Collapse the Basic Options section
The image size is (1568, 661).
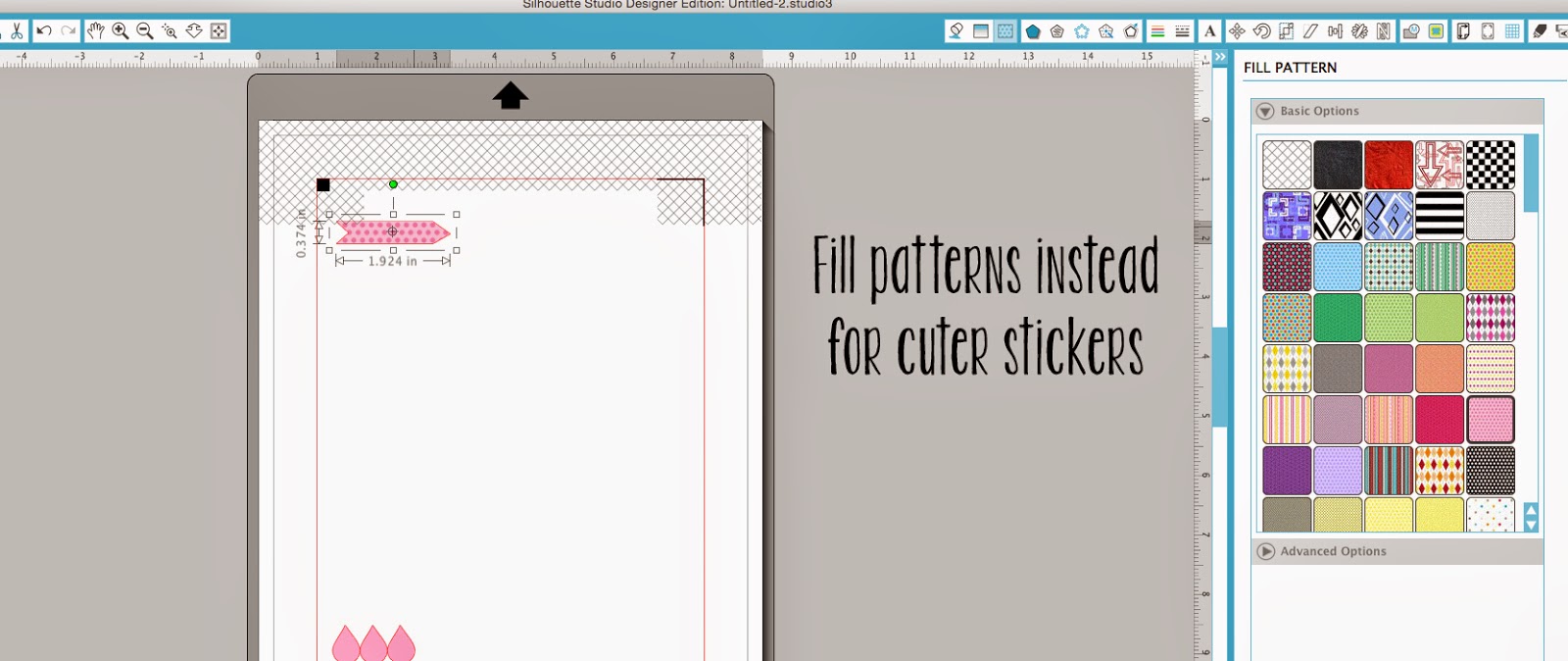tap(1265, 111)
